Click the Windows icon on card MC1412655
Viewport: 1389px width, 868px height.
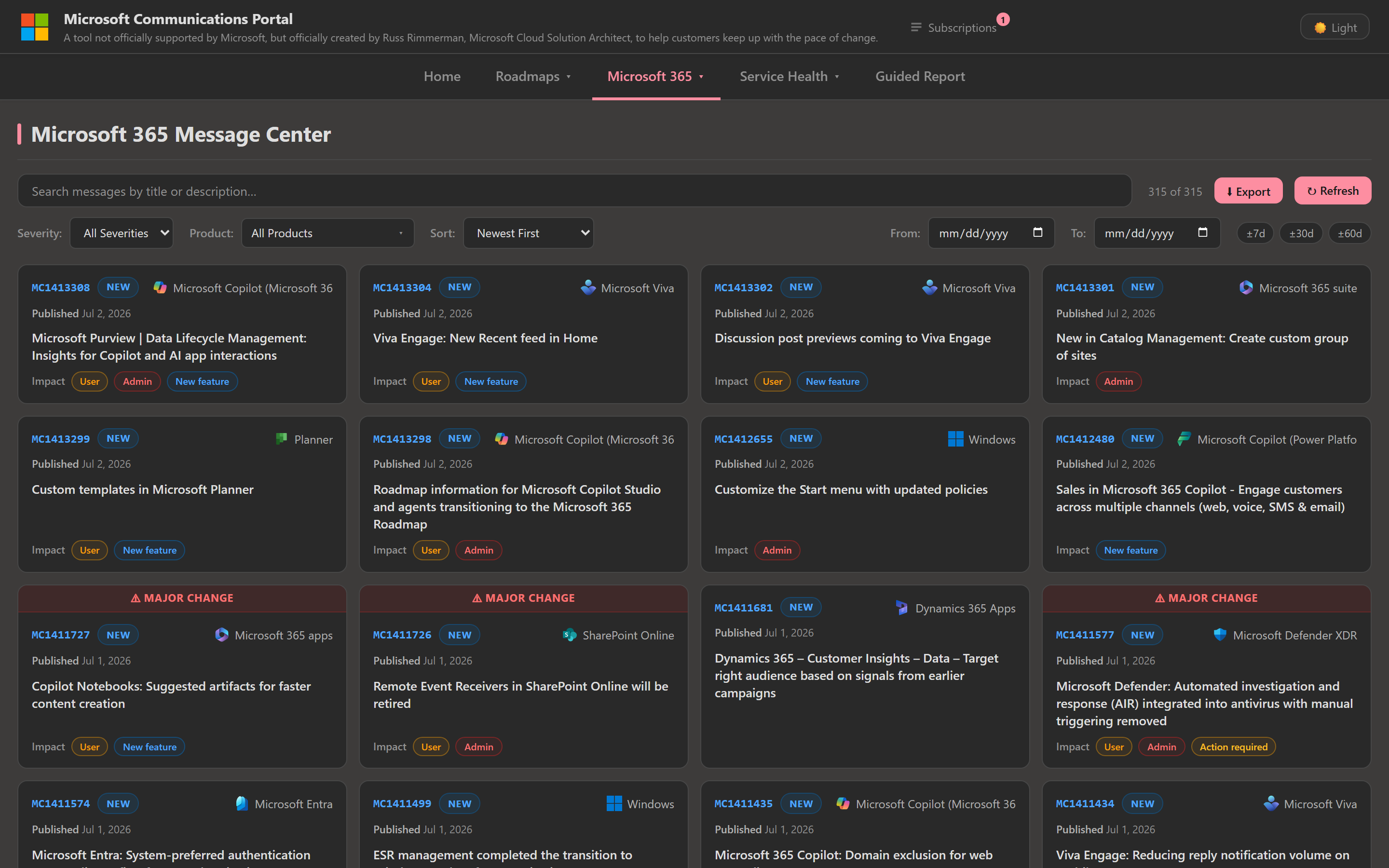pyautogui.click(x=955, y=439)
